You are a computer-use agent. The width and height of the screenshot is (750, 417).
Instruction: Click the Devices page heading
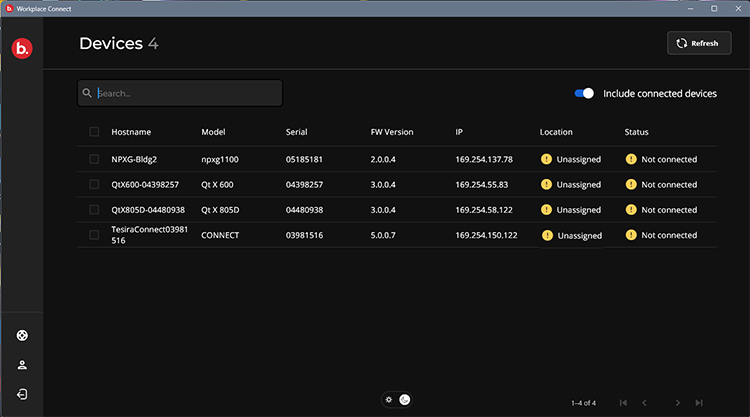[x=111, y=44]
